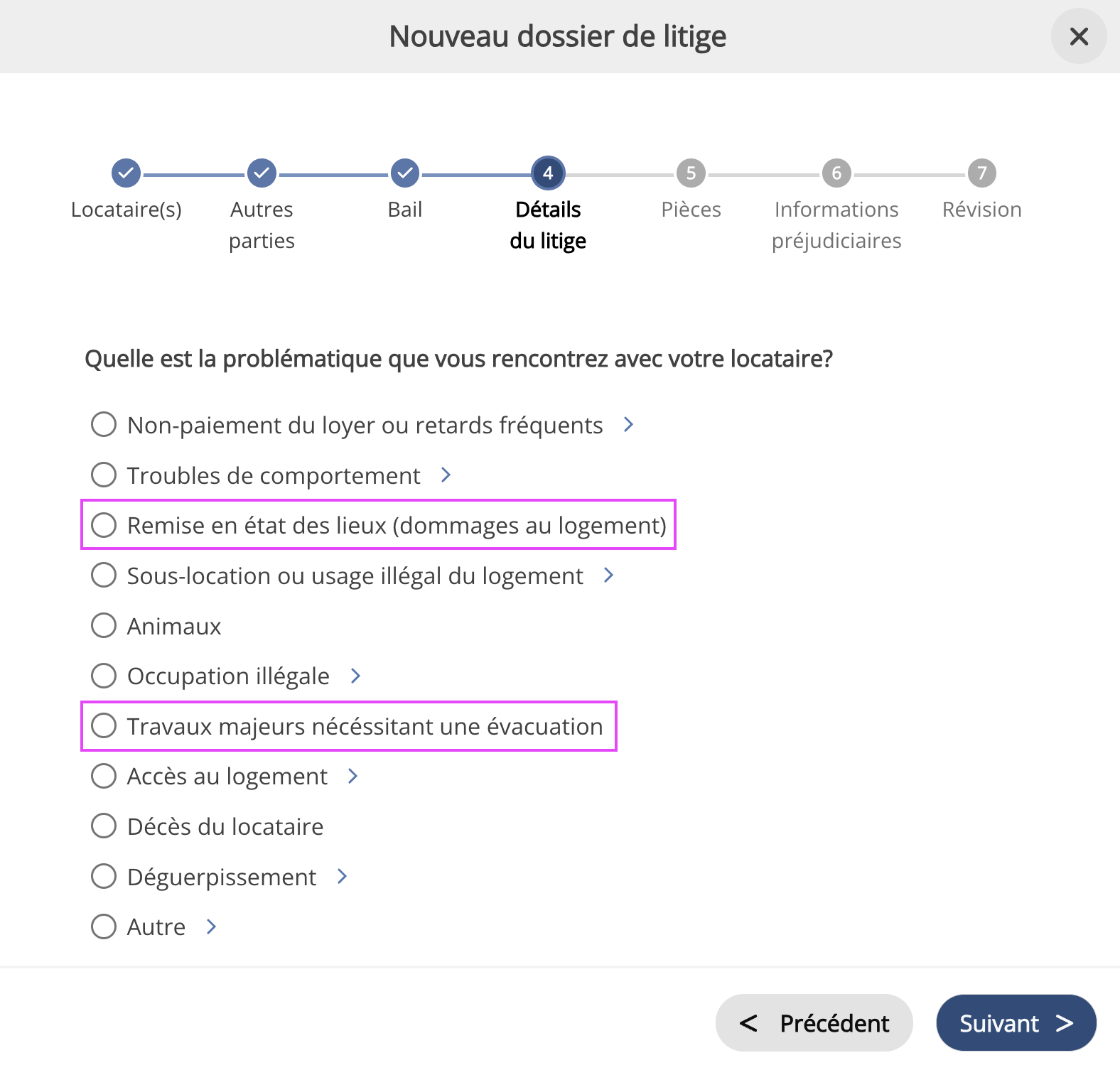The height and width of the screenshot is (1070, 1120).
Task: Click the Locataire(s) completed step checkmark
Action: (x=126, y=173)
